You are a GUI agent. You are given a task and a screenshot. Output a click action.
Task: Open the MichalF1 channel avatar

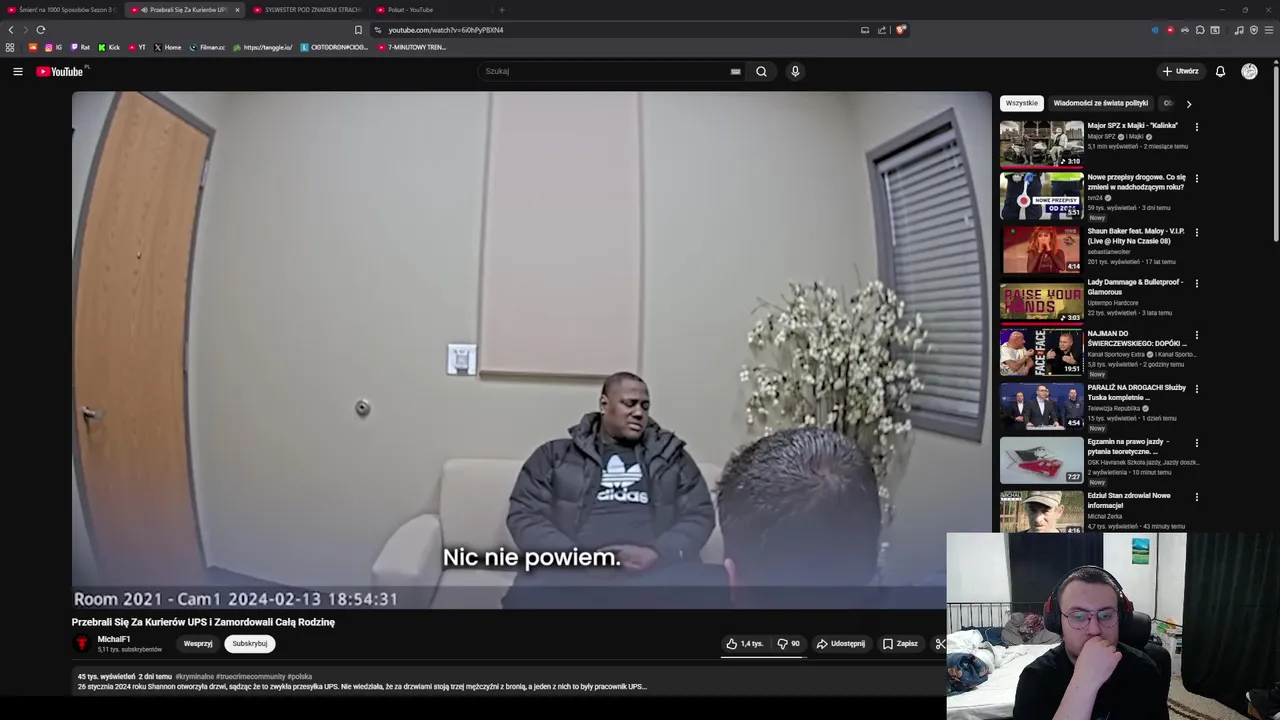82,644
